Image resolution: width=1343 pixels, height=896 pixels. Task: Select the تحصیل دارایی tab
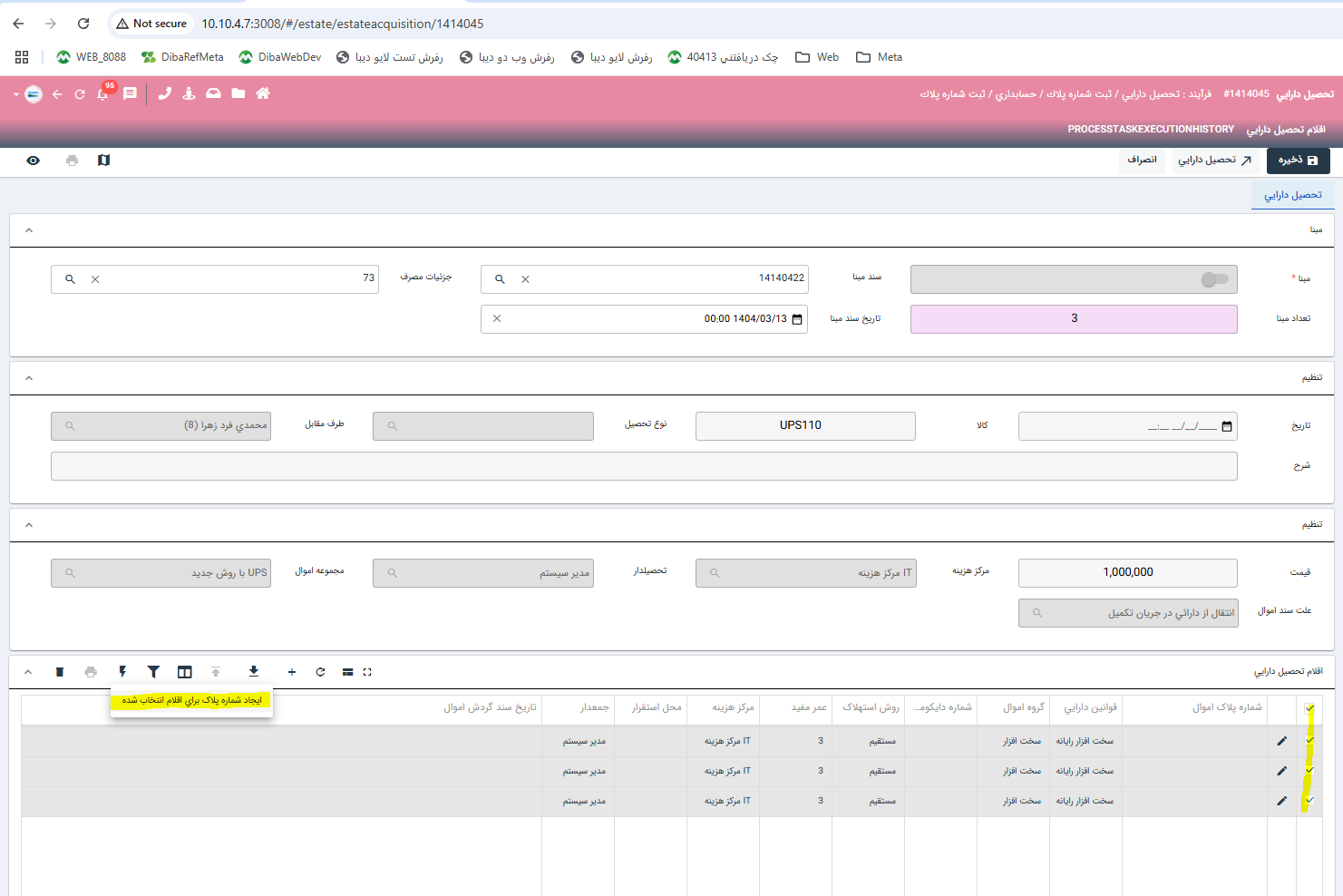click(x=1292, y=195)
